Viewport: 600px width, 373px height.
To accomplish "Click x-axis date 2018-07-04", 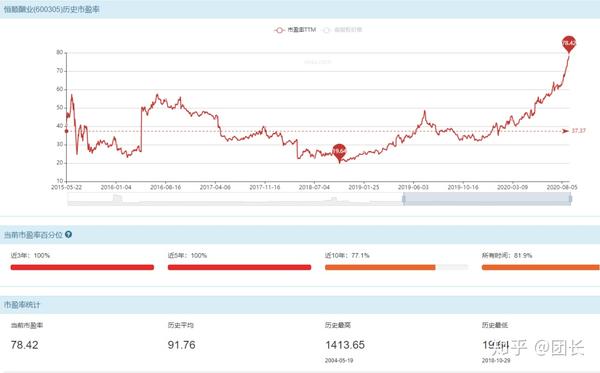I will (314, 187).
